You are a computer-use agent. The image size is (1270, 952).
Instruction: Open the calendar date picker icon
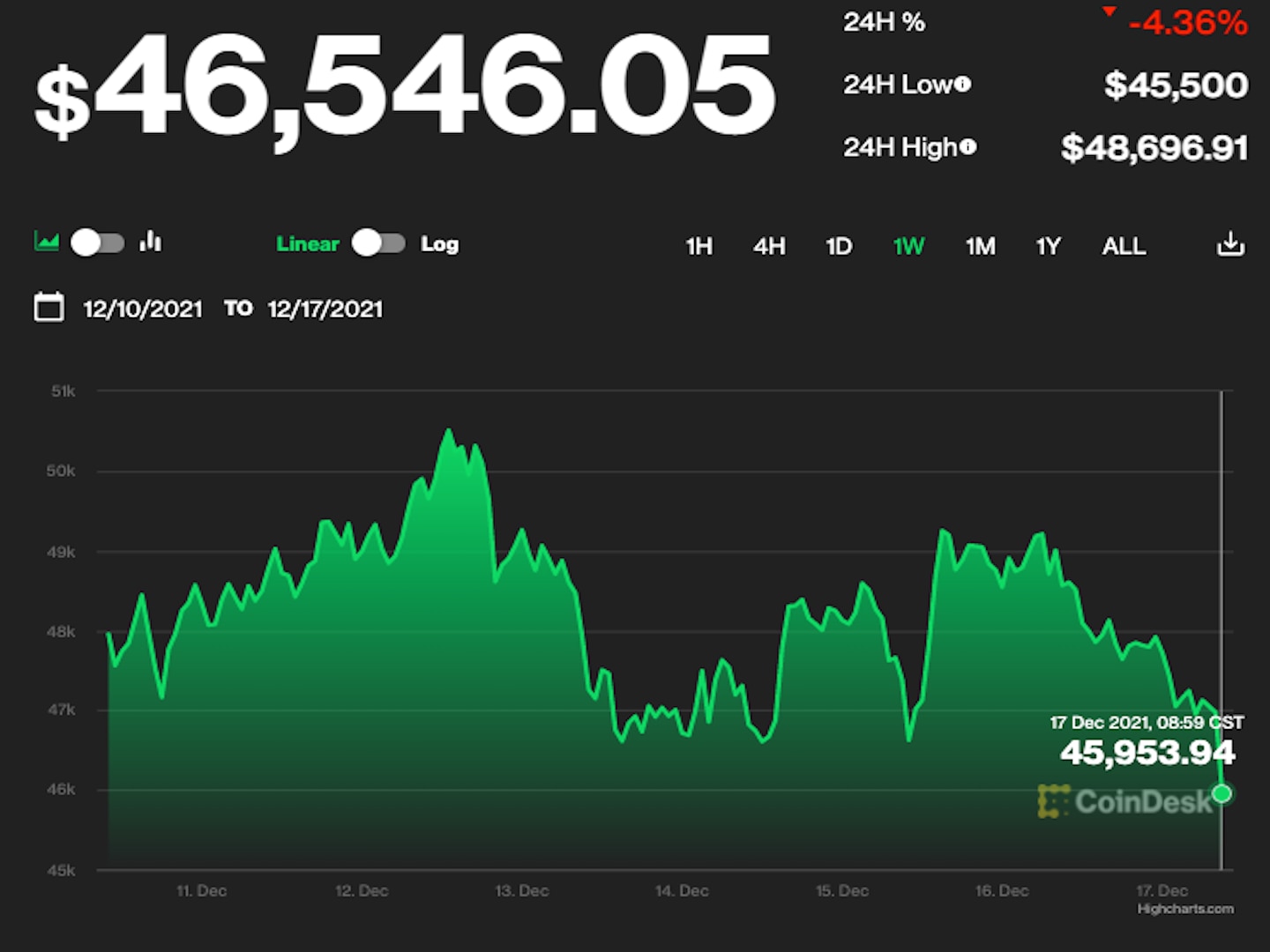(49, 308)
